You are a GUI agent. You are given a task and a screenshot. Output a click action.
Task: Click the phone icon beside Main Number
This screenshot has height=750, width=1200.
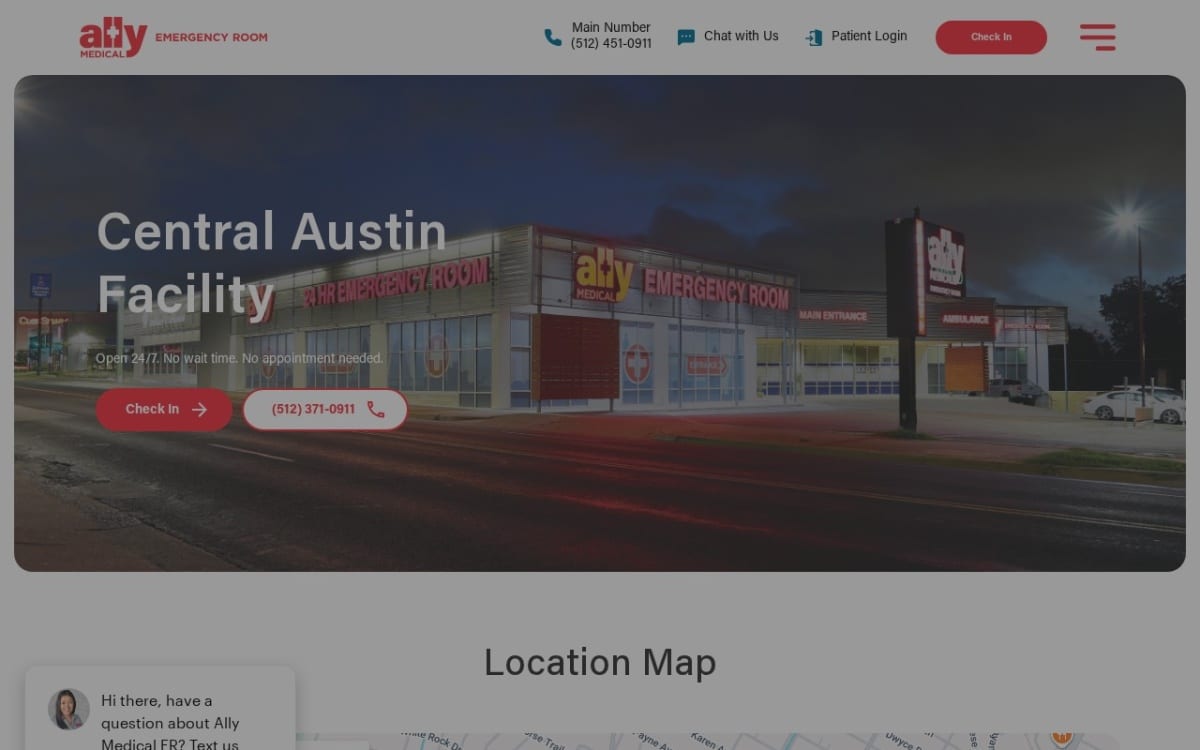click(553, 37)
